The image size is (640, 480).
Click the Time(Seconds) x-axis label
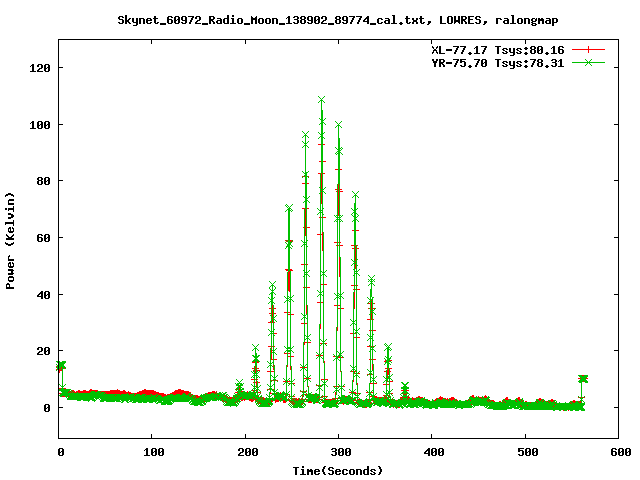(337, 470)
